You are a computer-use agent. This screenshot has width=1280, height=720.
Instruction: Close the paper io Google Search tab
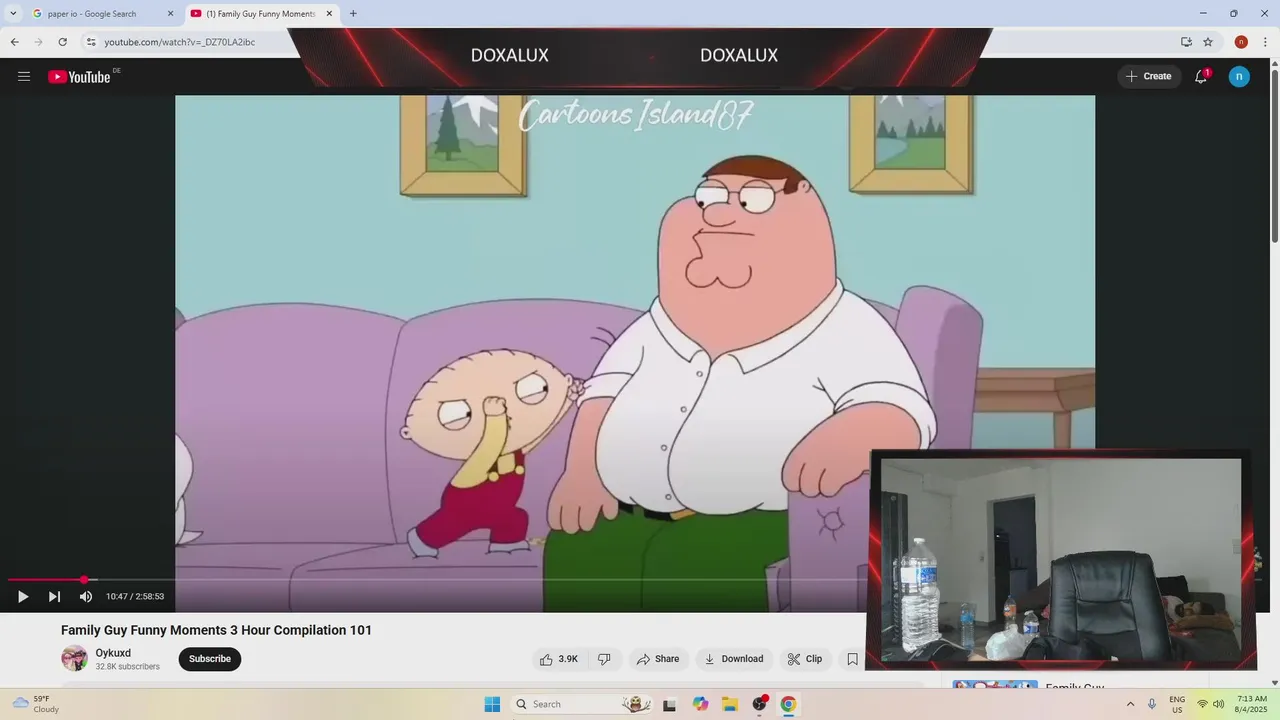click(170, 14)
